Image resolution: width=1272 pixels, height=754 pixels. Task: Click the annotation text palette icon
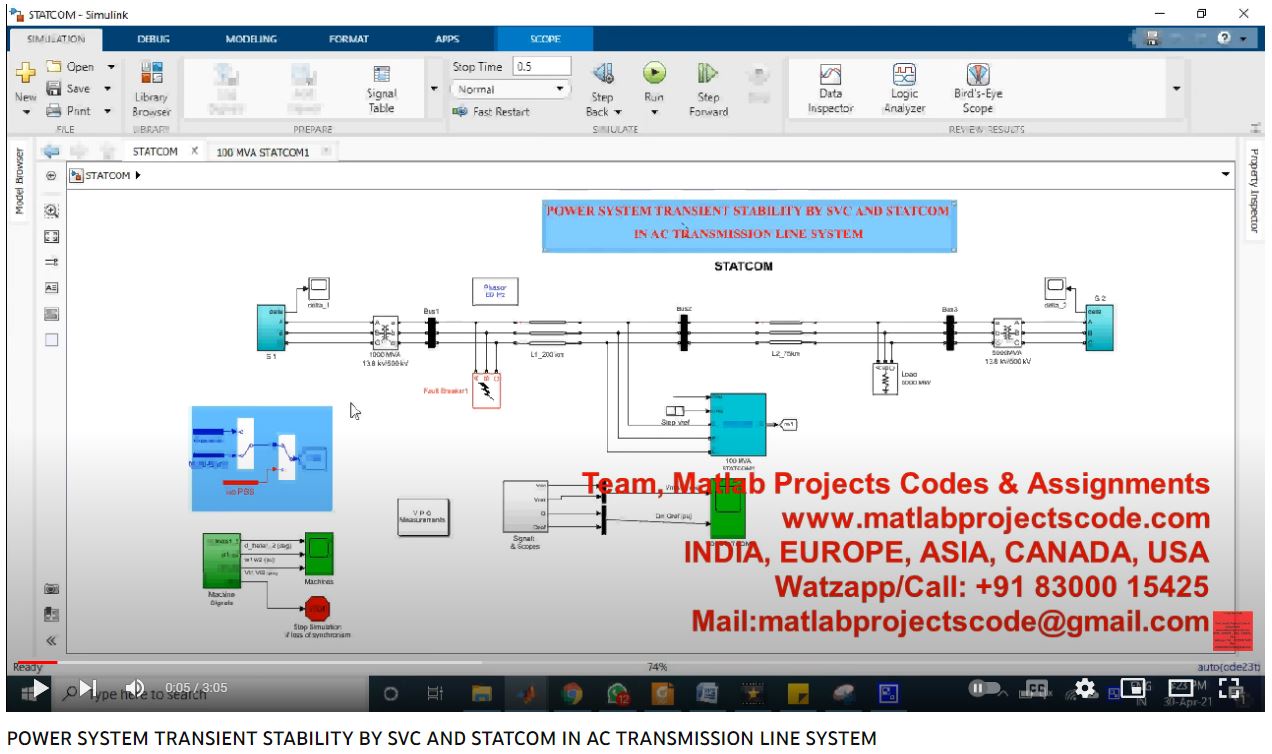[x=52, y=287]
